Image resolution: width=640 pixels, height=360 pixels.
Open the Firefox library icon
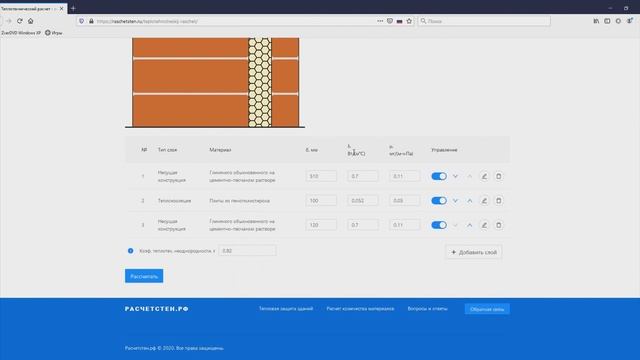pyautogui.click(x=596, y=21)
